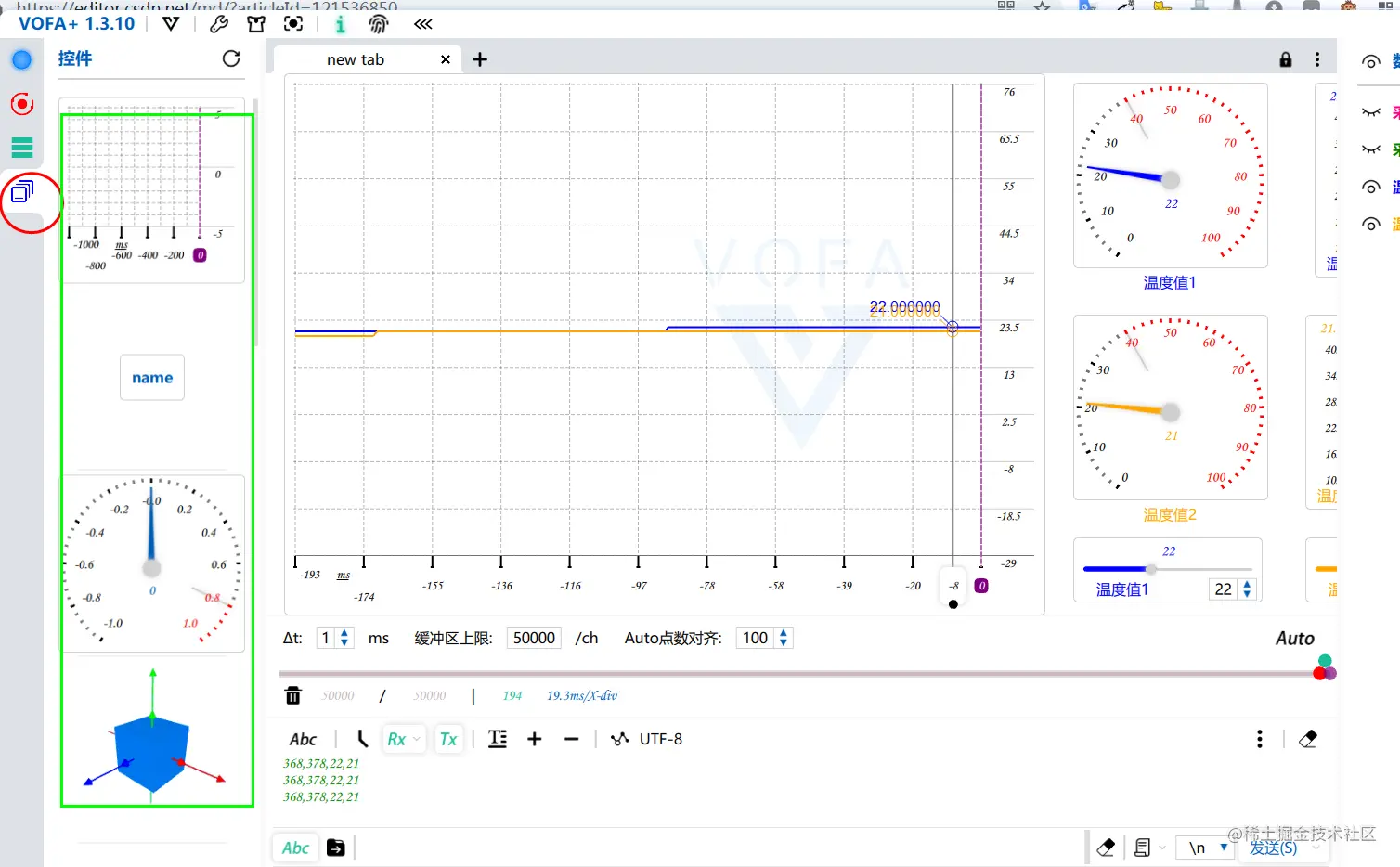Click the send file icon beside Abc
Image resolution: width=1400 pixels, height=867 pixels.
click(336, 848)
